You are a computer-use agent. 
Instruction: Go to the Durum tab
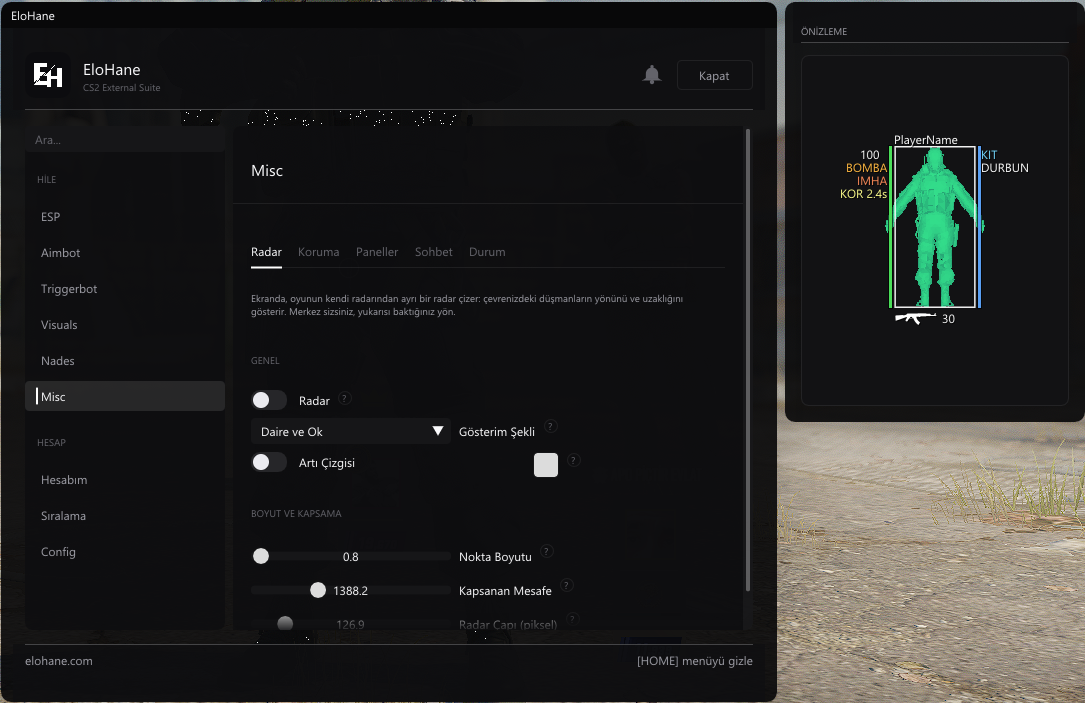487,252
